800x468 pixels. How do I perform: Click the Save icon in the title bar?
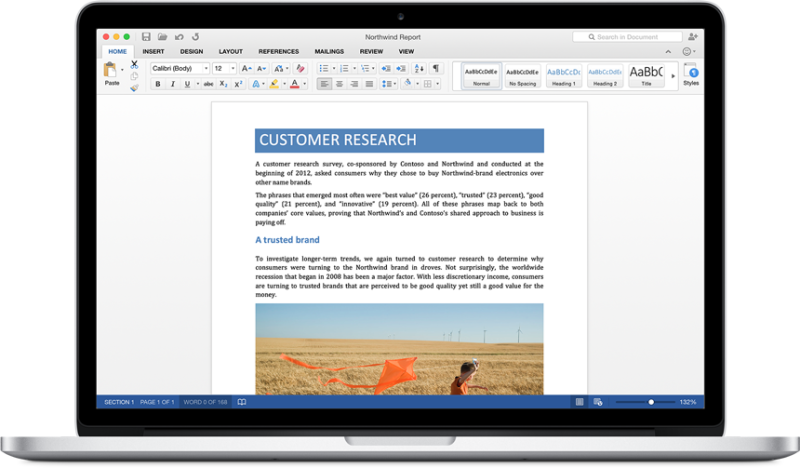(146, 37)
